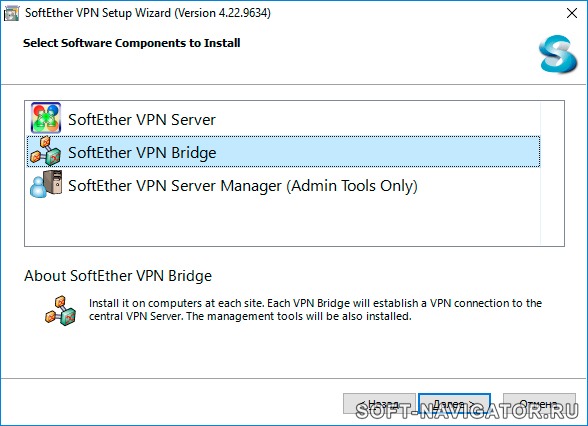Viewport: 588px width, 426px height.
Task: Select the SoftEther VPN Bridge text
Action: click(x=142, y=153)
